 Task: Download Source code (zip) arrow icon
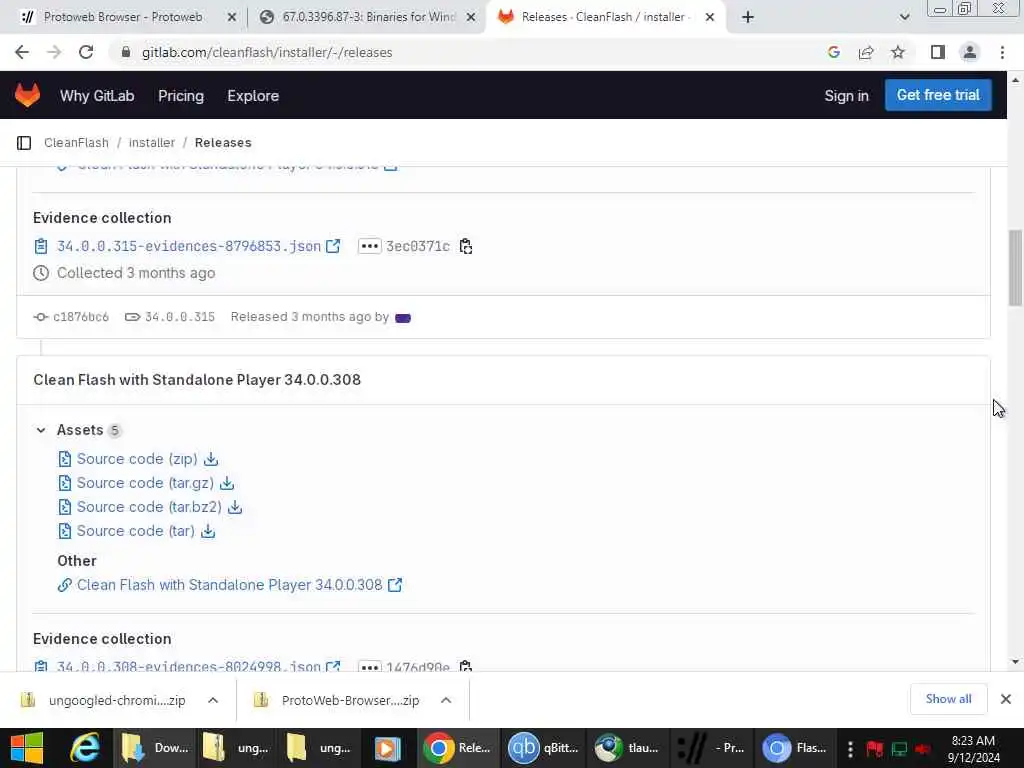(211, 459)
